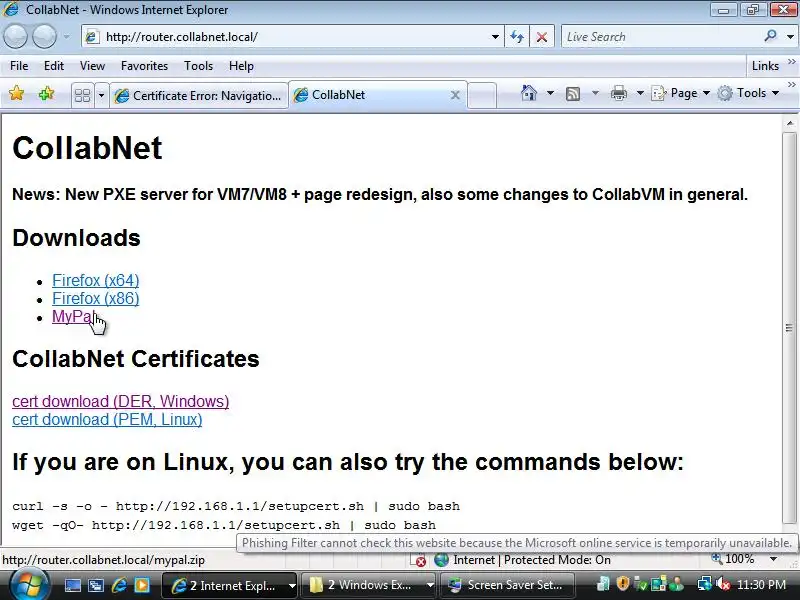Viewport: 800px width, 600px height.
Task: Open the Windows Start orb
Action: 29,585
